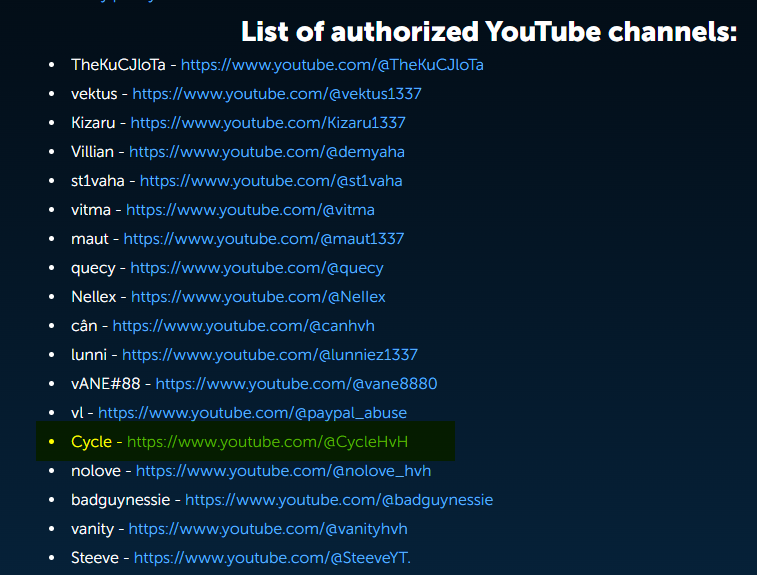Click the name 'Nellex' label
The height and width of the screenshot is (575, 757).
pos(94,296)
